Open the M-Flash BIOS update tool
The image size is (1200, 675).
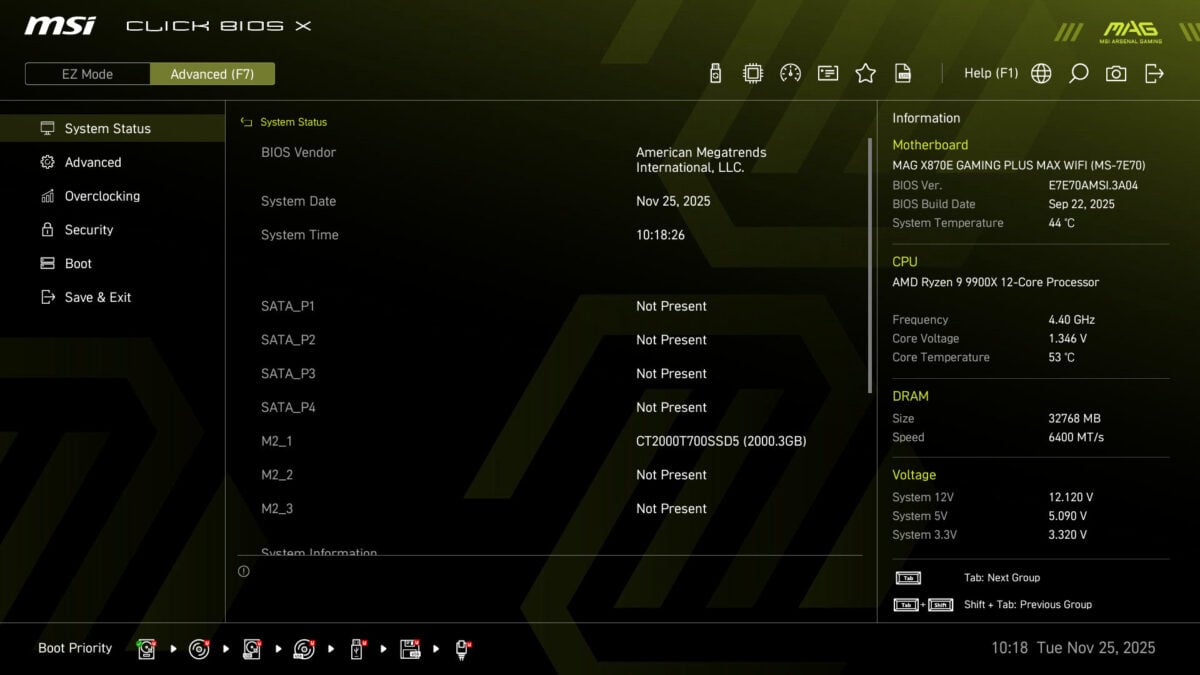[713, 73]
